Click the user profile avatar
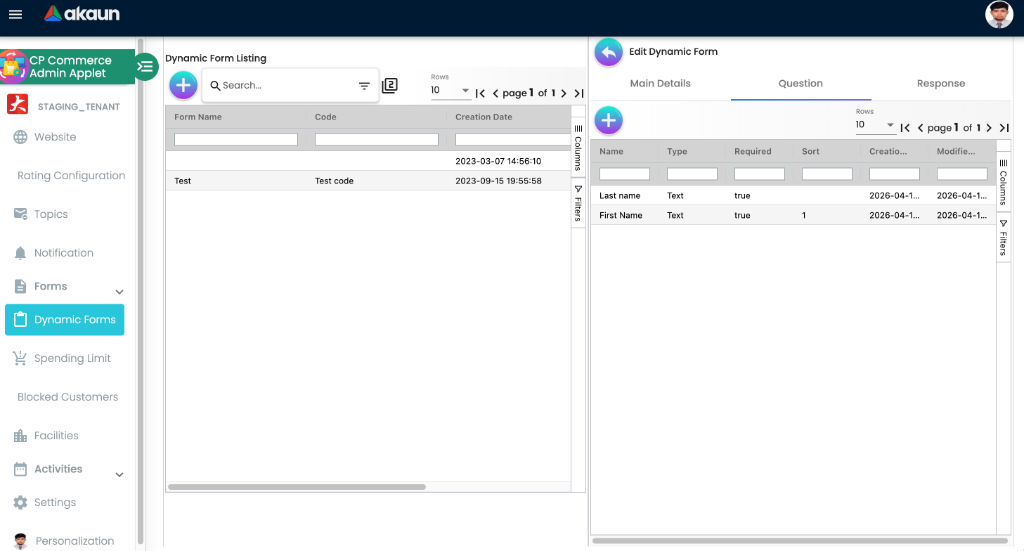1024x551 pixels. (998, 14)
